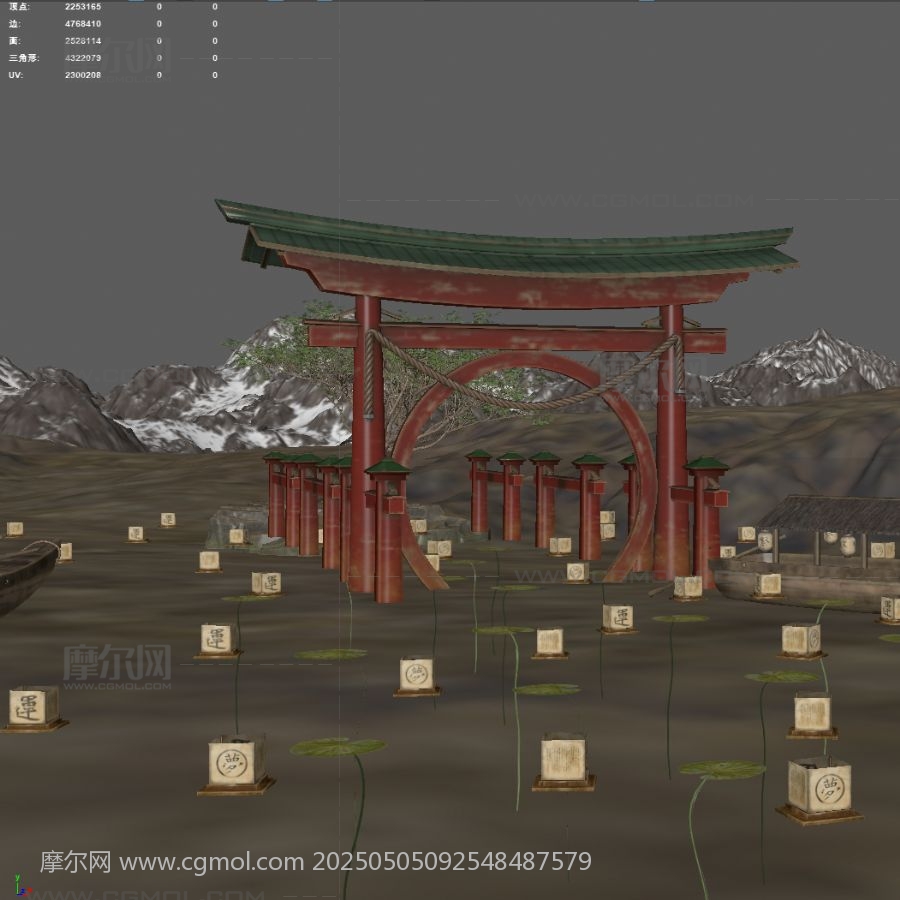This screenshot has width=900, height=900.
Task: Click the view axis gizmo in the corner
Action: click(21, 886)
